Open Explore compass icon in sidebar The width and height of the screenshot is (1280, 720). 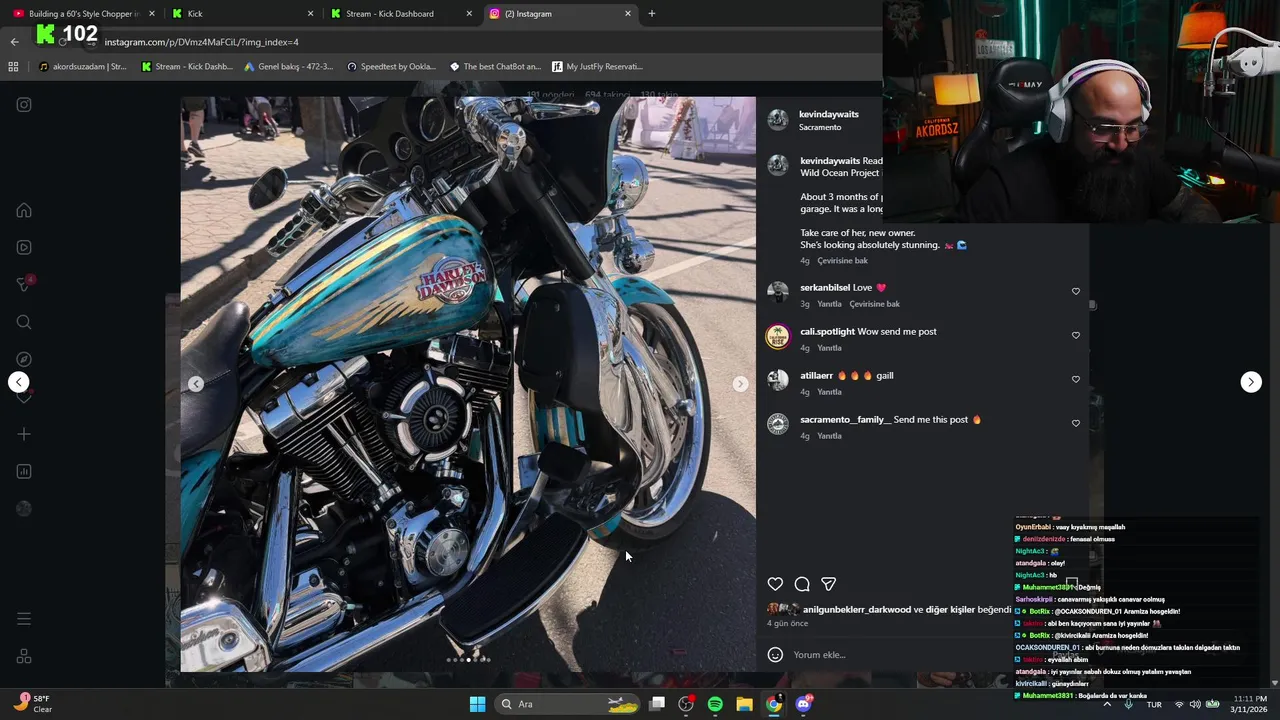click(x=24, y=359)
